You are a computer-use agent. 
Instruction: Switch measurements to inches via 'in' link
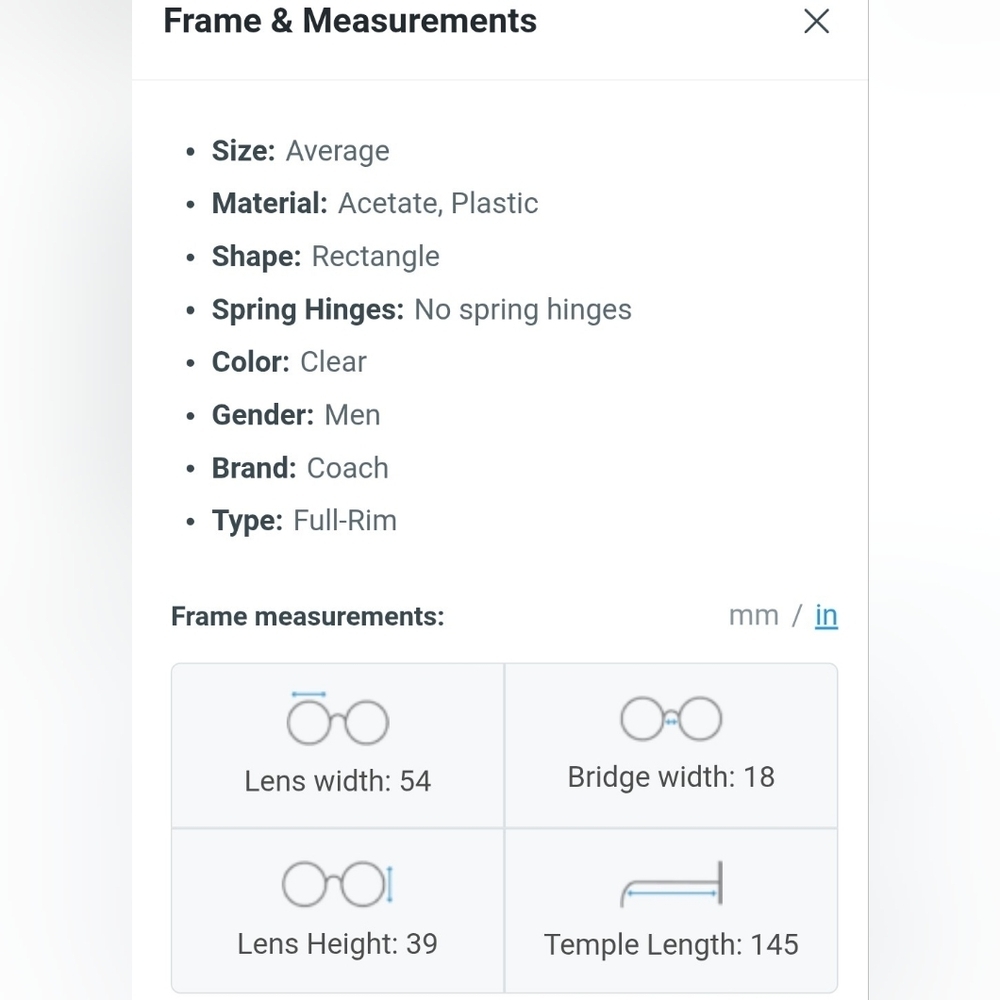[826, 615]
